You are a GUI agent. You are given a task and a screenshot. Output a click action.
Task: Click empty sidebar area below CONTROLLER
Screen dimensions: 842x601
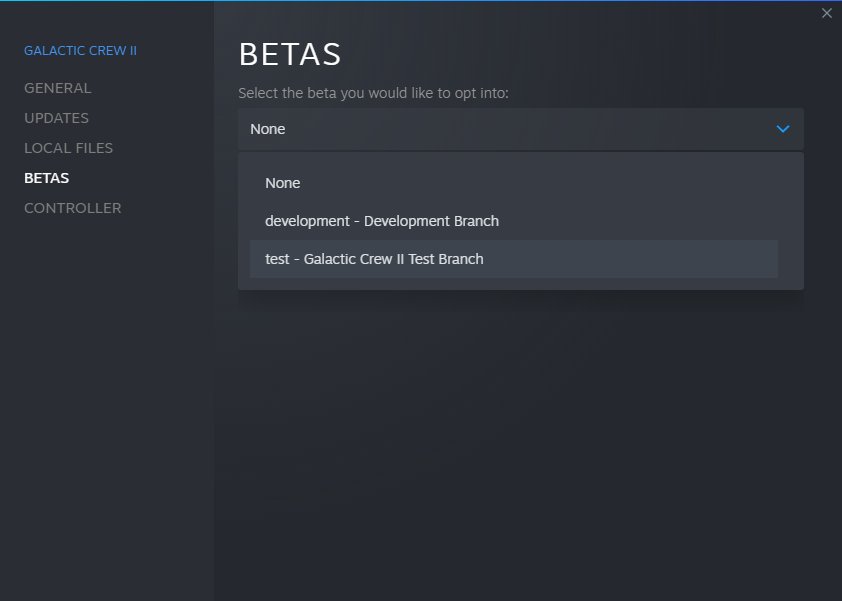coord(106,400)
